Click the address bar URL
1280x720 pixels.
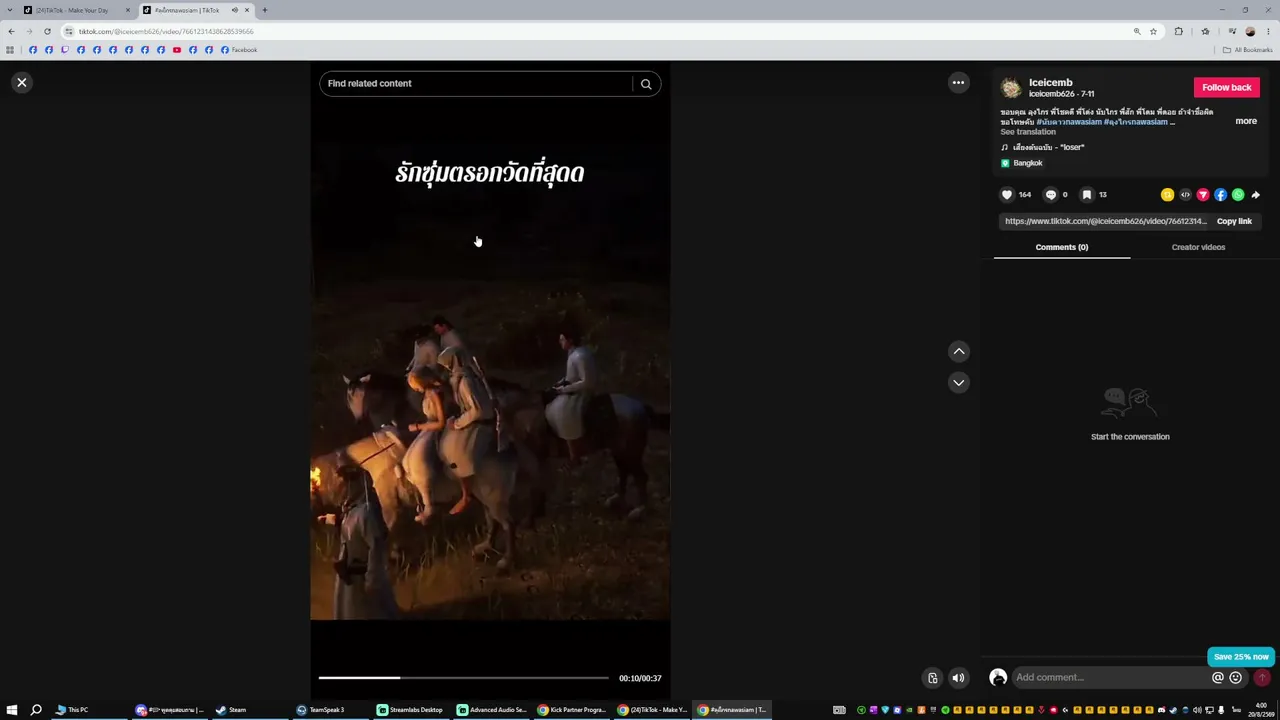tap(166, 32)
